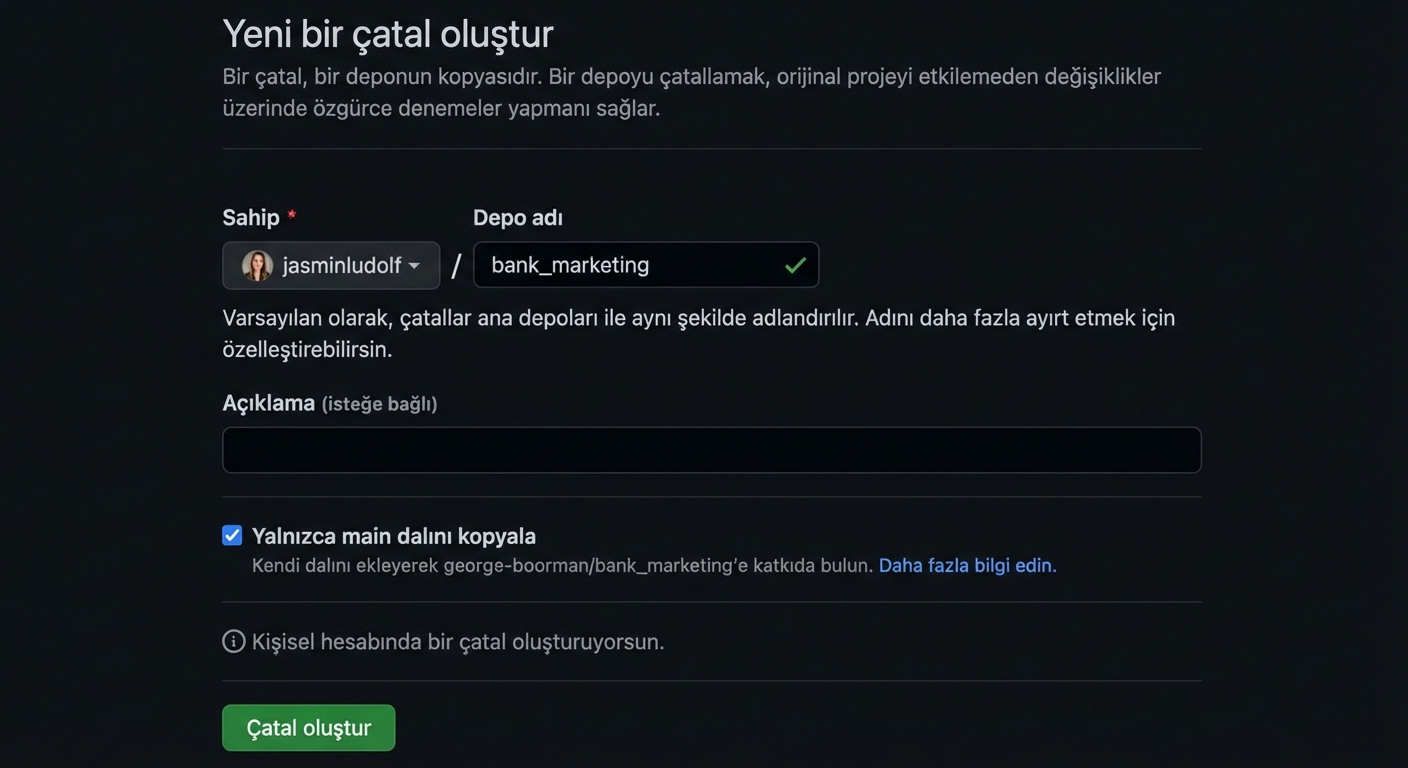The height and width of the screenshot is (768, 1408).
Task: Click the info icon beside the personal account notice
Action: pos(233,641)
